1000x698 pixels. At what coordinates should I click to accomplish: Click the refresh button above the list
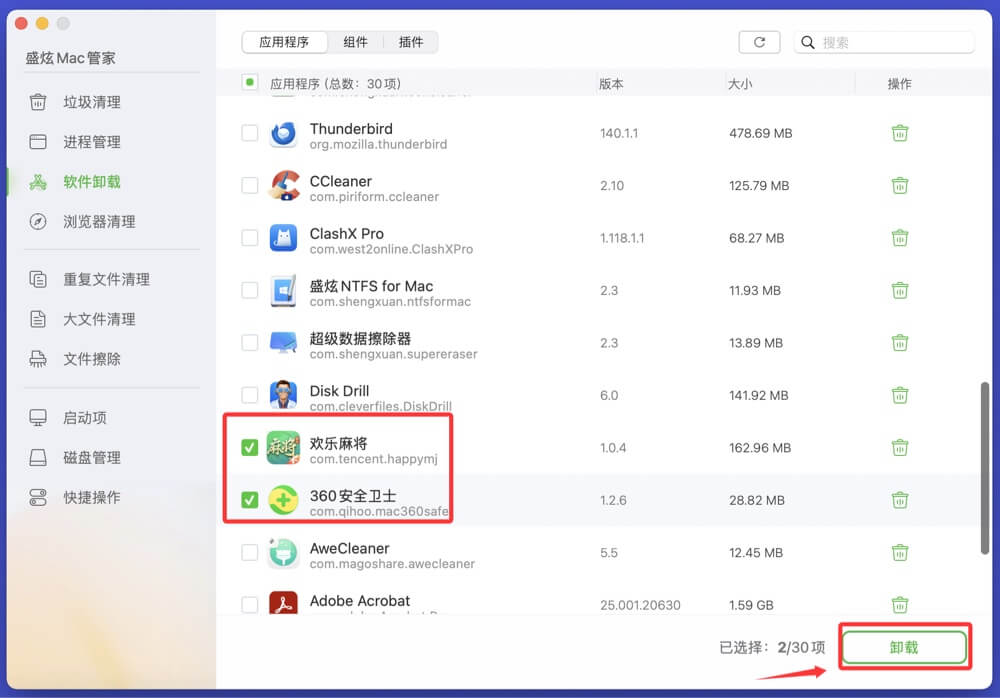[x=759, y=42]
